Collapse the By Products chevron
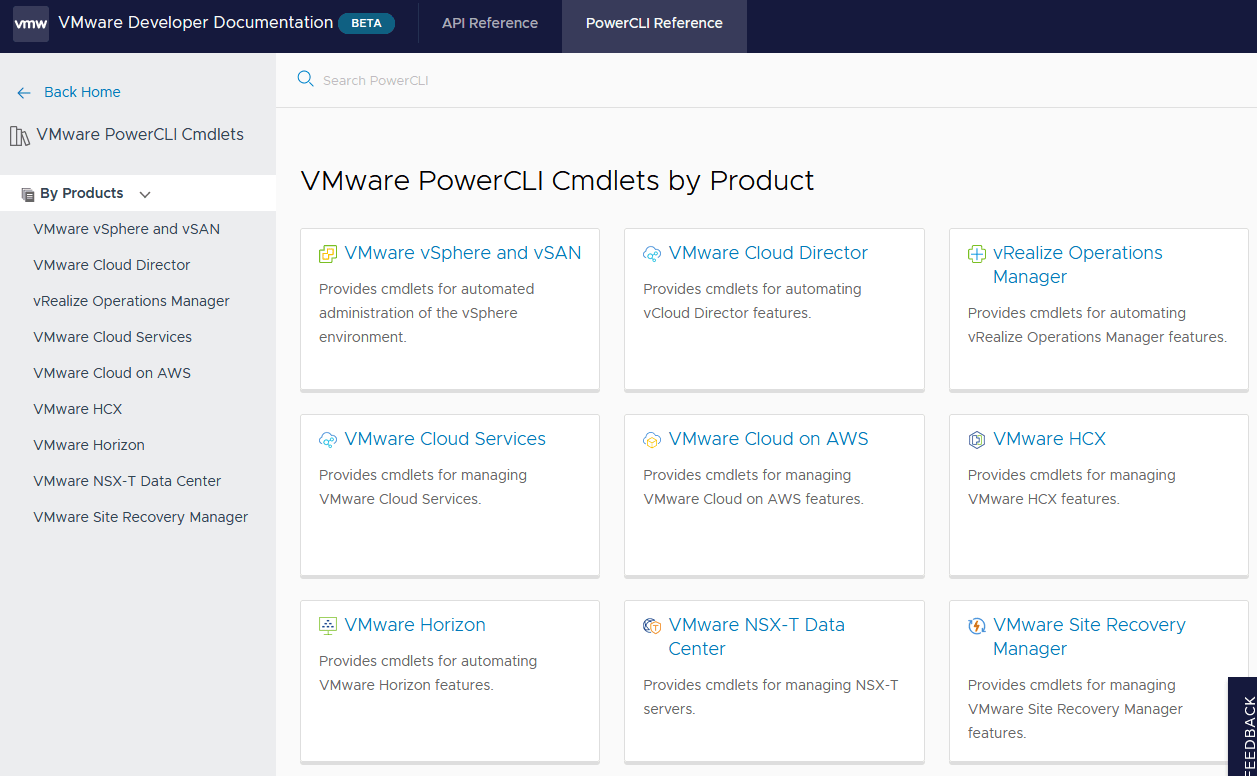The width and height of the screenshot is (1257, 776). pyautogui.click(x=145, y=194)
